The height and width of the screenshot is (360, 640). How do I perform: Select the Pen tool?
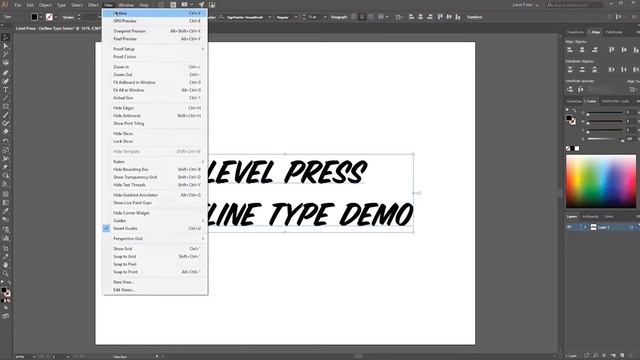[6, 73]
